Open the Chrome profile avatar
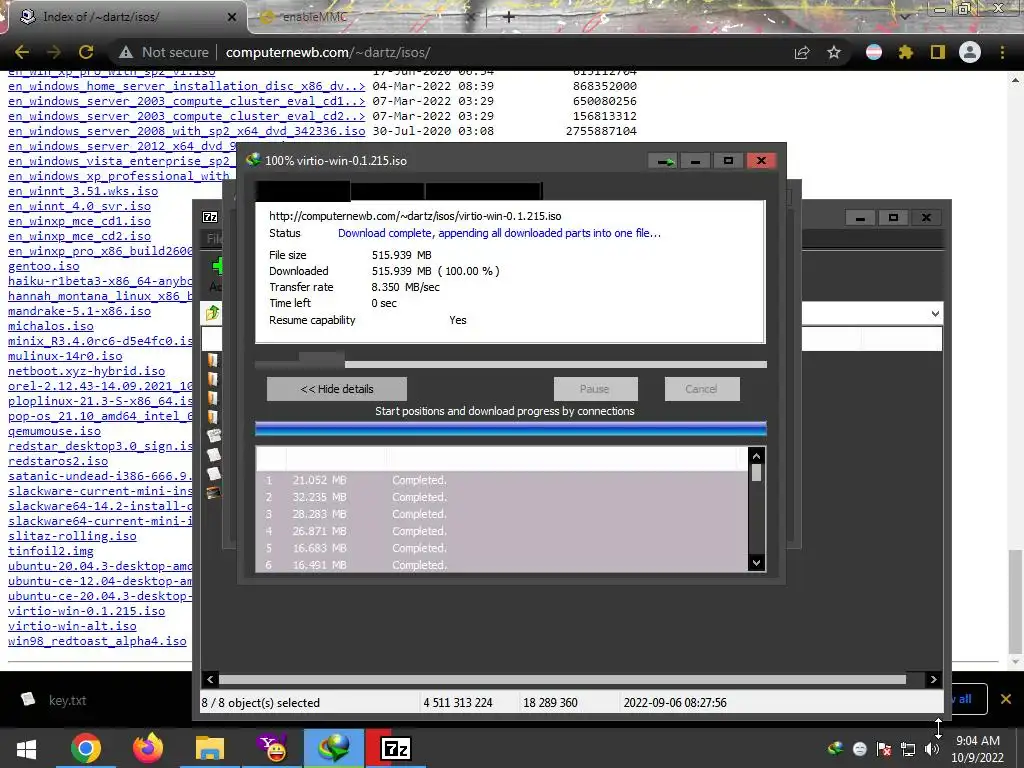The height and width of the screenshot is (768, 1024). point(970,52)
